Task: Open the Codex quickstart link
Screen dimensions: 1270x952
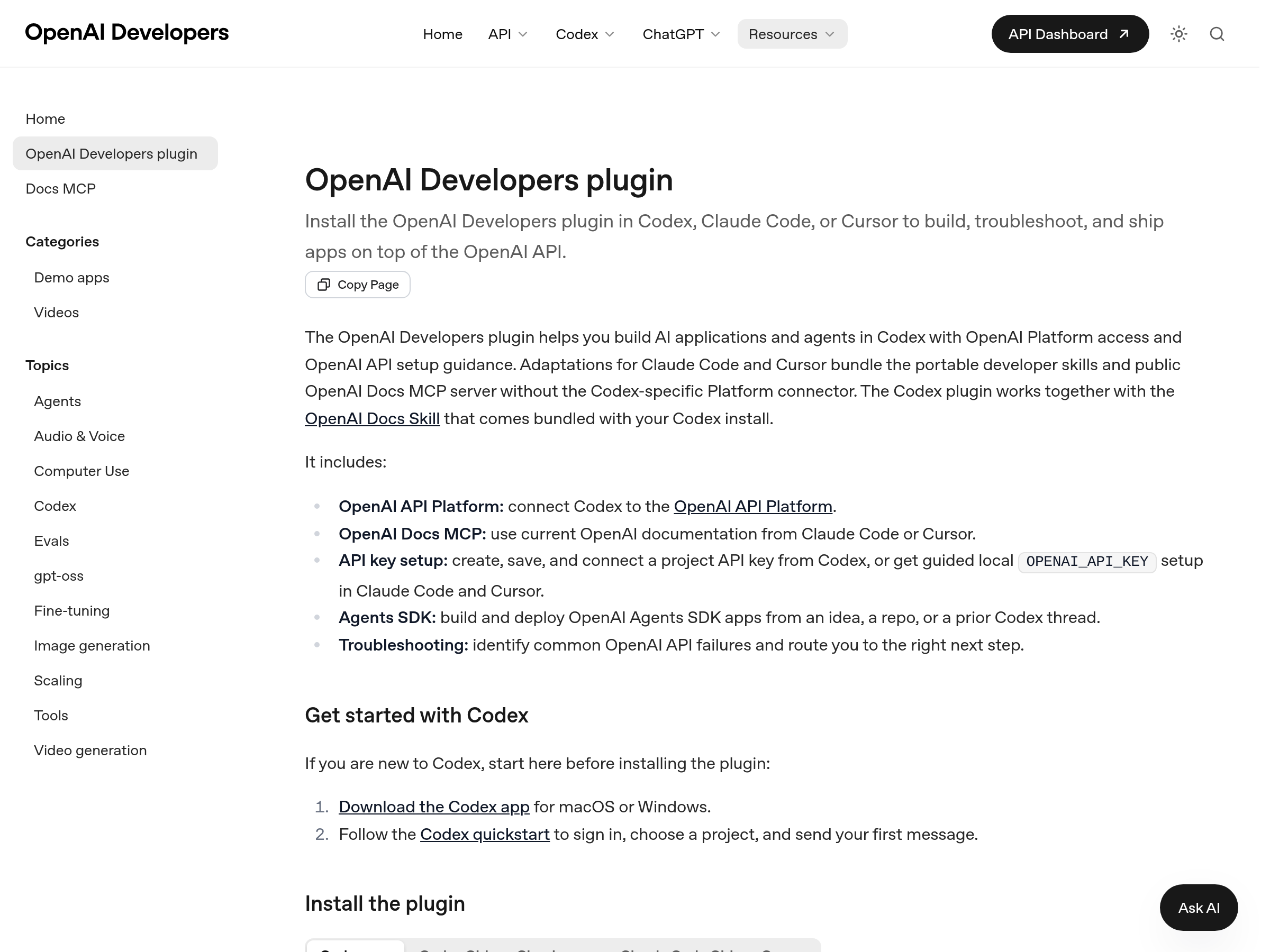Action: point(485,835)
